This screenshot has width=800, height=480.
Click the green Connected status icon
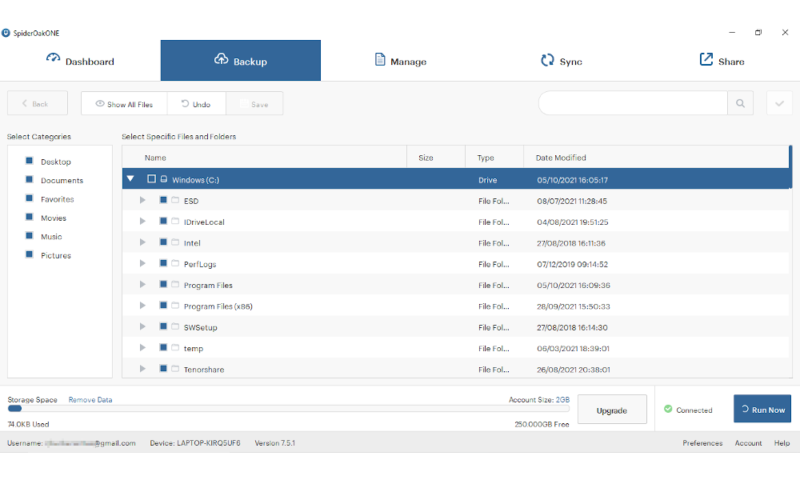point(668,409)
